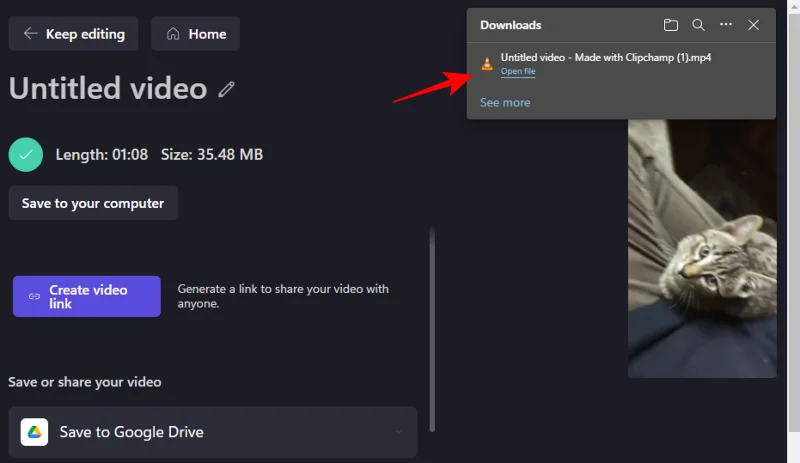The height and width of the screenshot is (463, 800).
Task: Click the Untitled video title text
Action: (x=108, y=88)
